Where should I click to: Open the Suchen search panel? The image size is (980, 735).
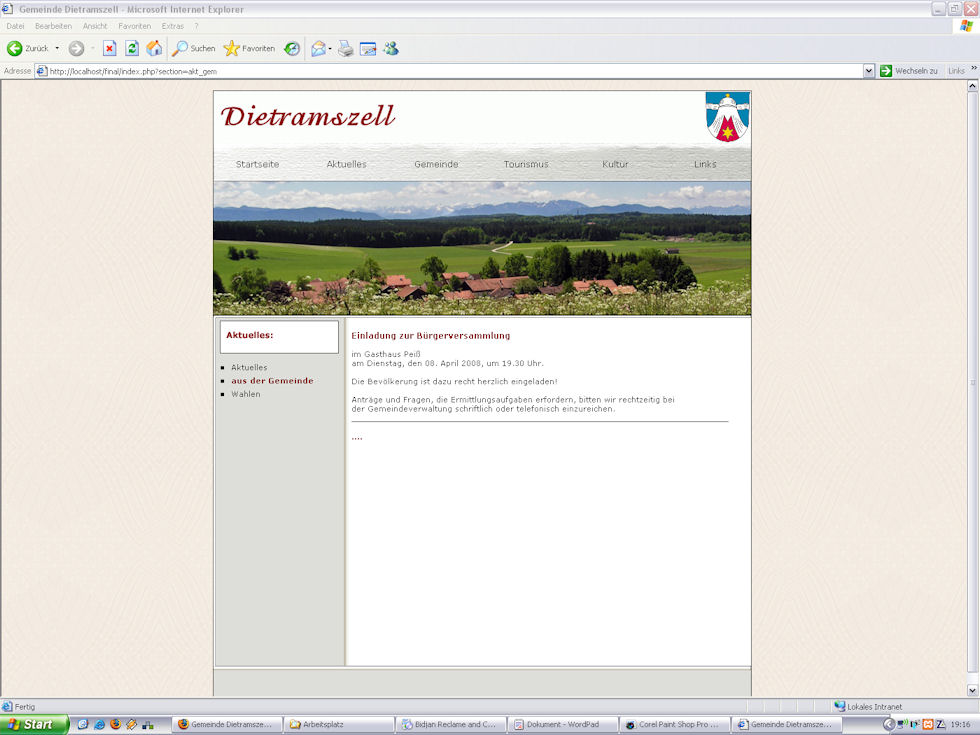point(193,48)
